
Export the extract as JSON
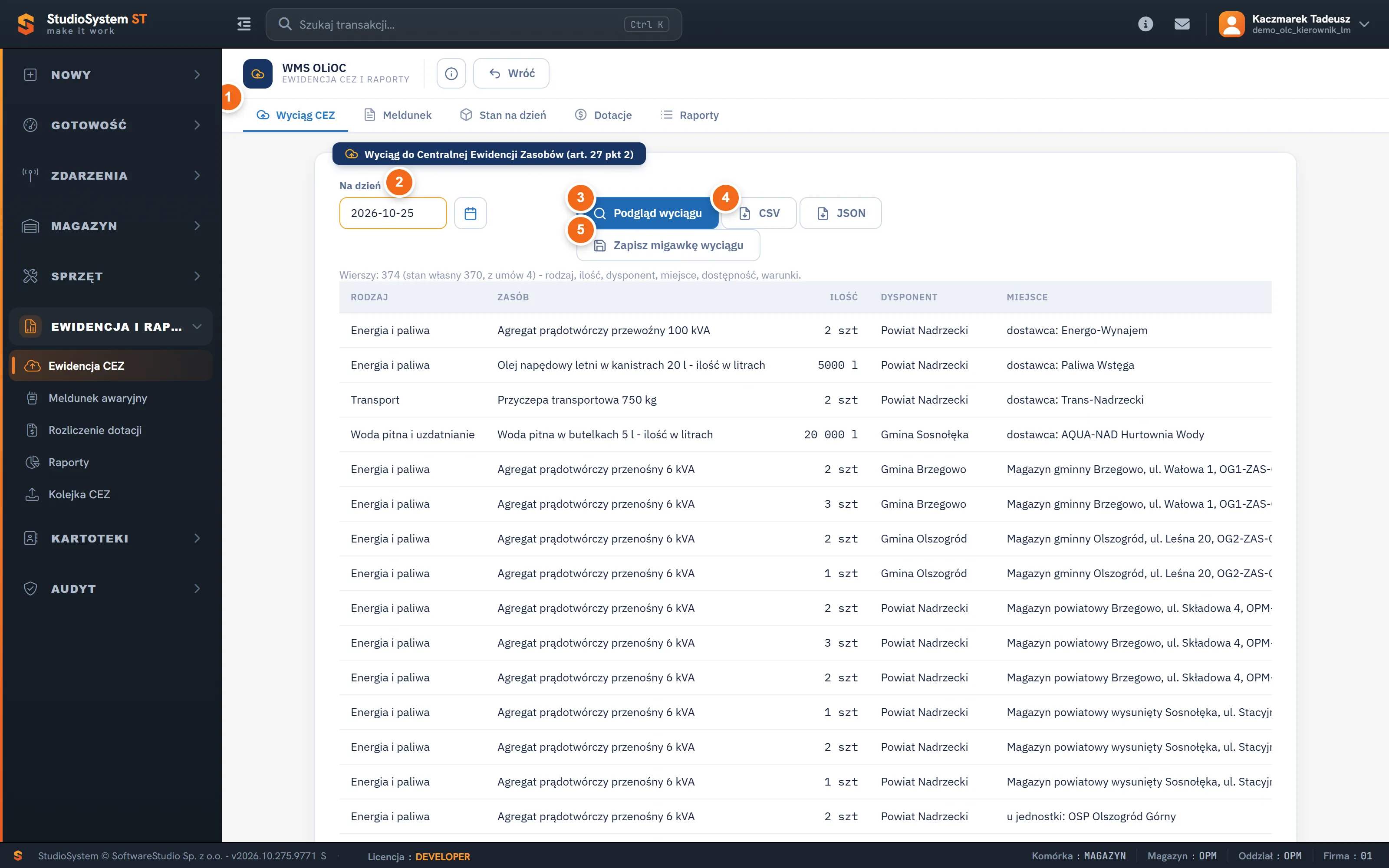[x=840, y=213]
